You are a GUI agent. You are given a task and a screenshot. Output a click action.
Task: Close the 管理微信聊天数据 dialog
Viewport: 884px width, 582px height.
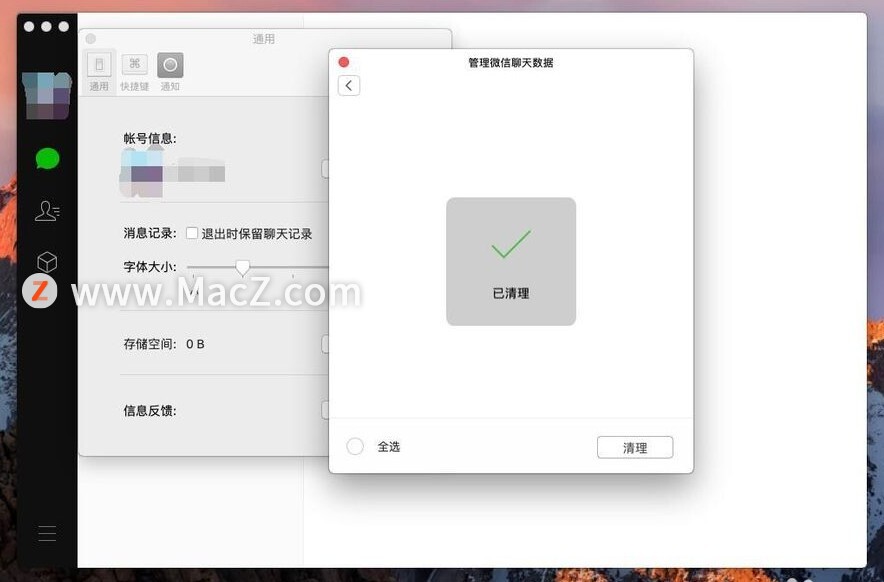point(344,62)
